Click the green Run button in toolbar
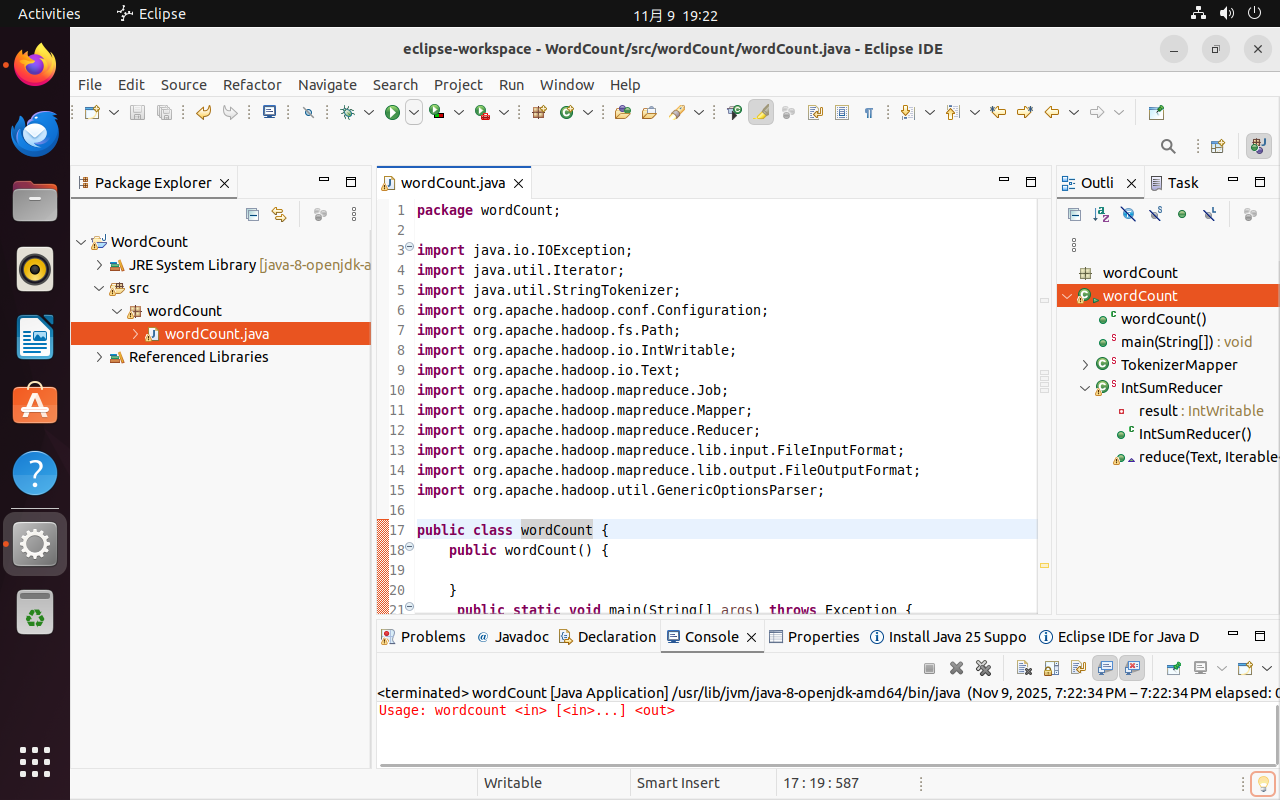 392,113
